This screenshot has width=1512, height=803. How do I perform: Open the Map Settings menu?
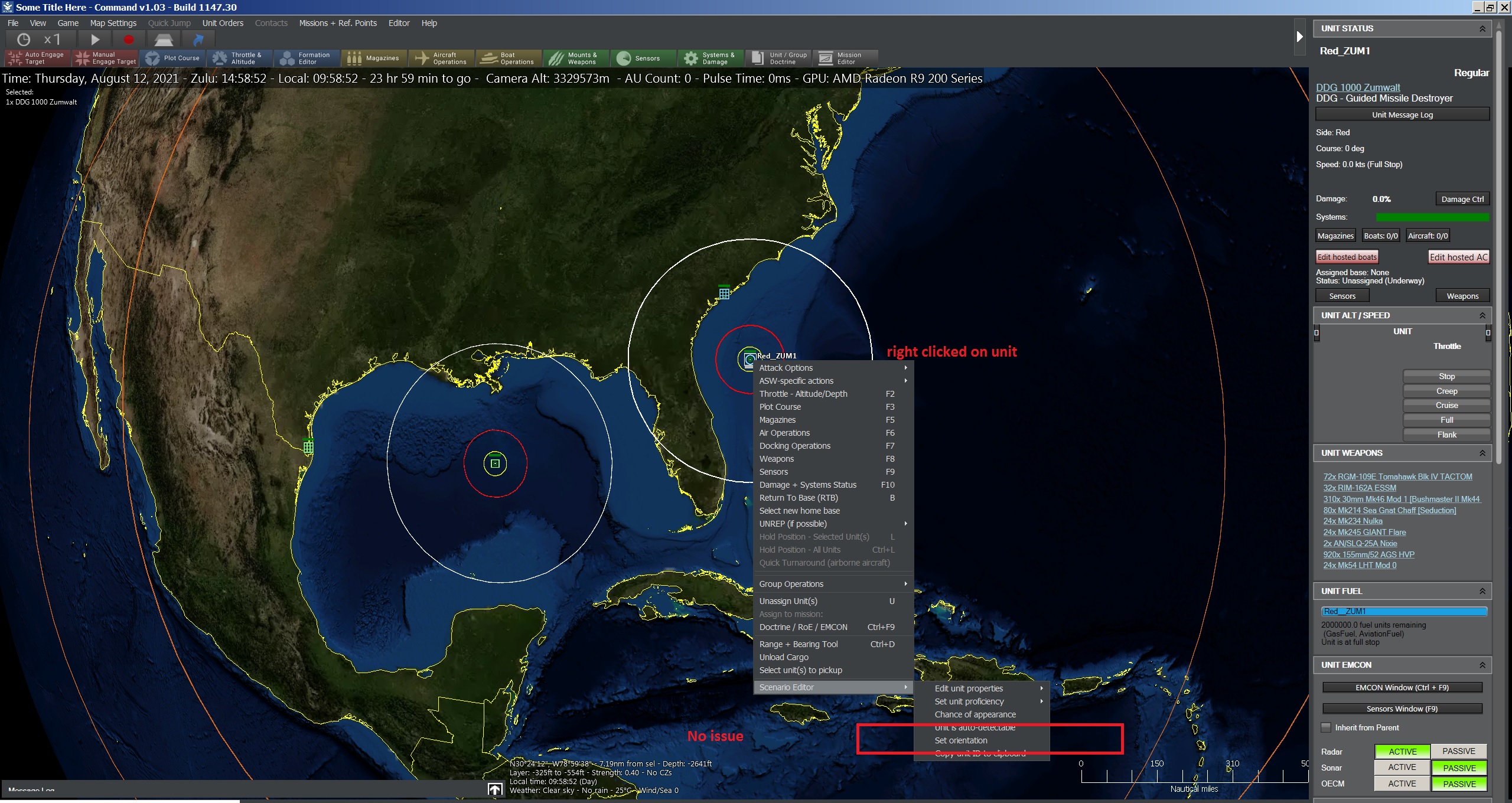point(113,23)
